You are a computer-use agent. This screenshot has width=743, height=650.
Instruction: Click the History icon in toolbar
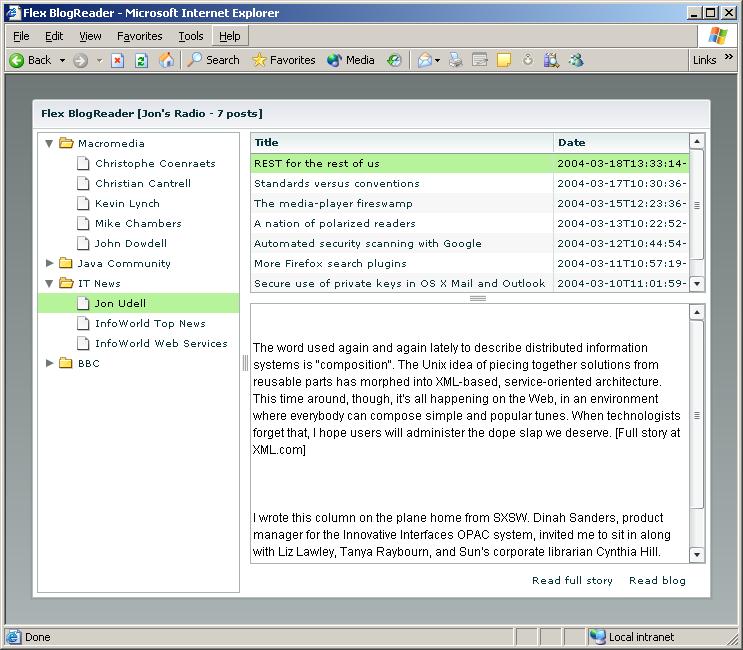click(x=394, y=60)
